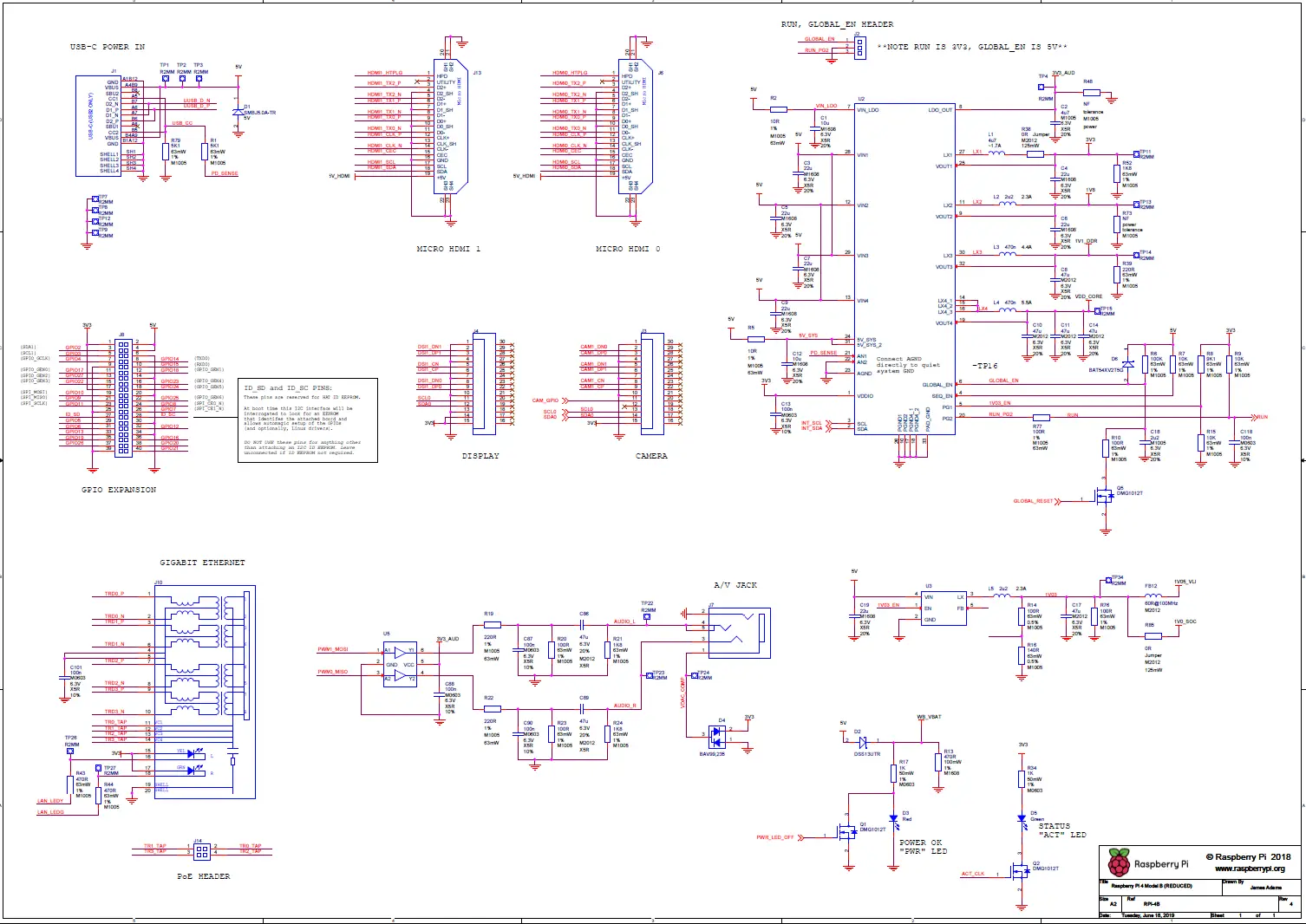
Task: Click the 'POWER OK "PWR" LED' caption
Action: tap(922, 847)
